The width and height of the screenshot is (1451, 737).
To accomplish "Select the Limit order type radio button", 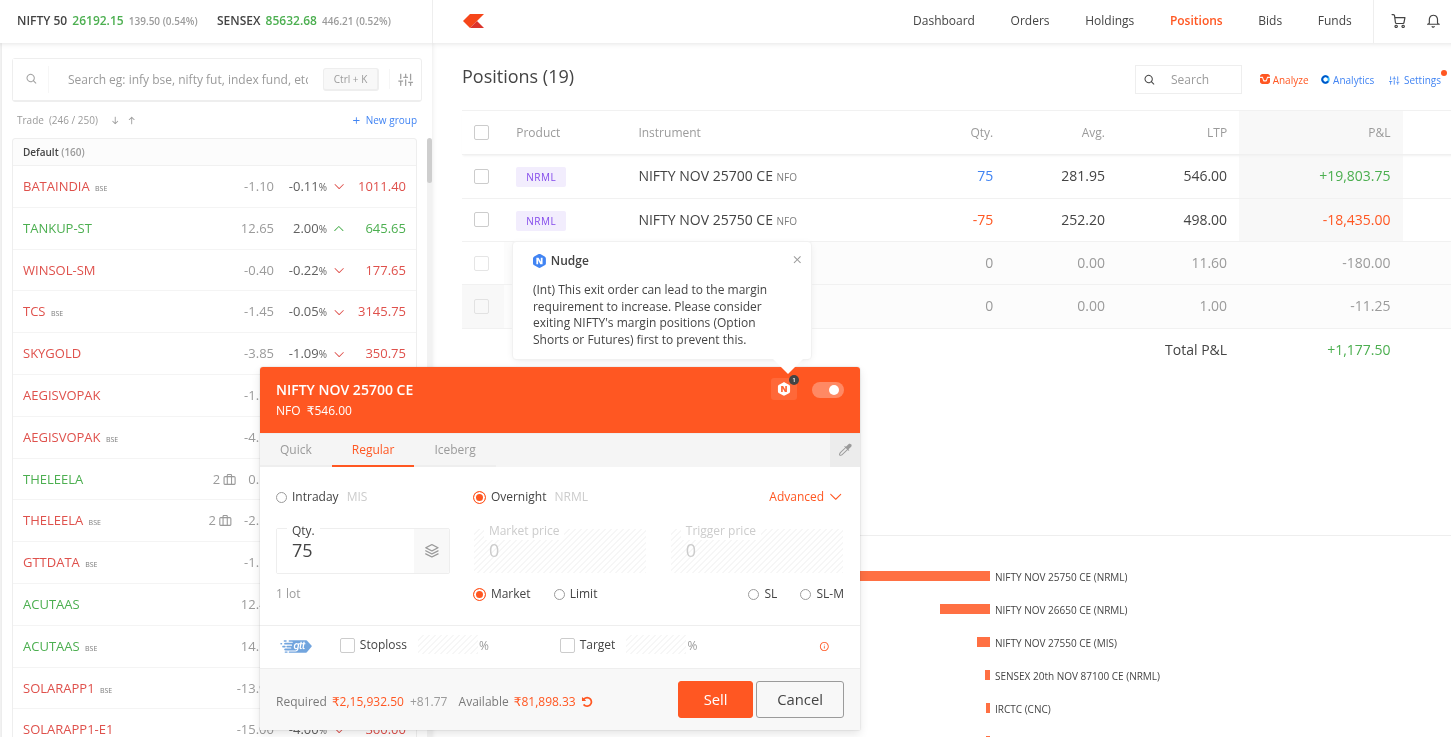I will tap(560, 594).
